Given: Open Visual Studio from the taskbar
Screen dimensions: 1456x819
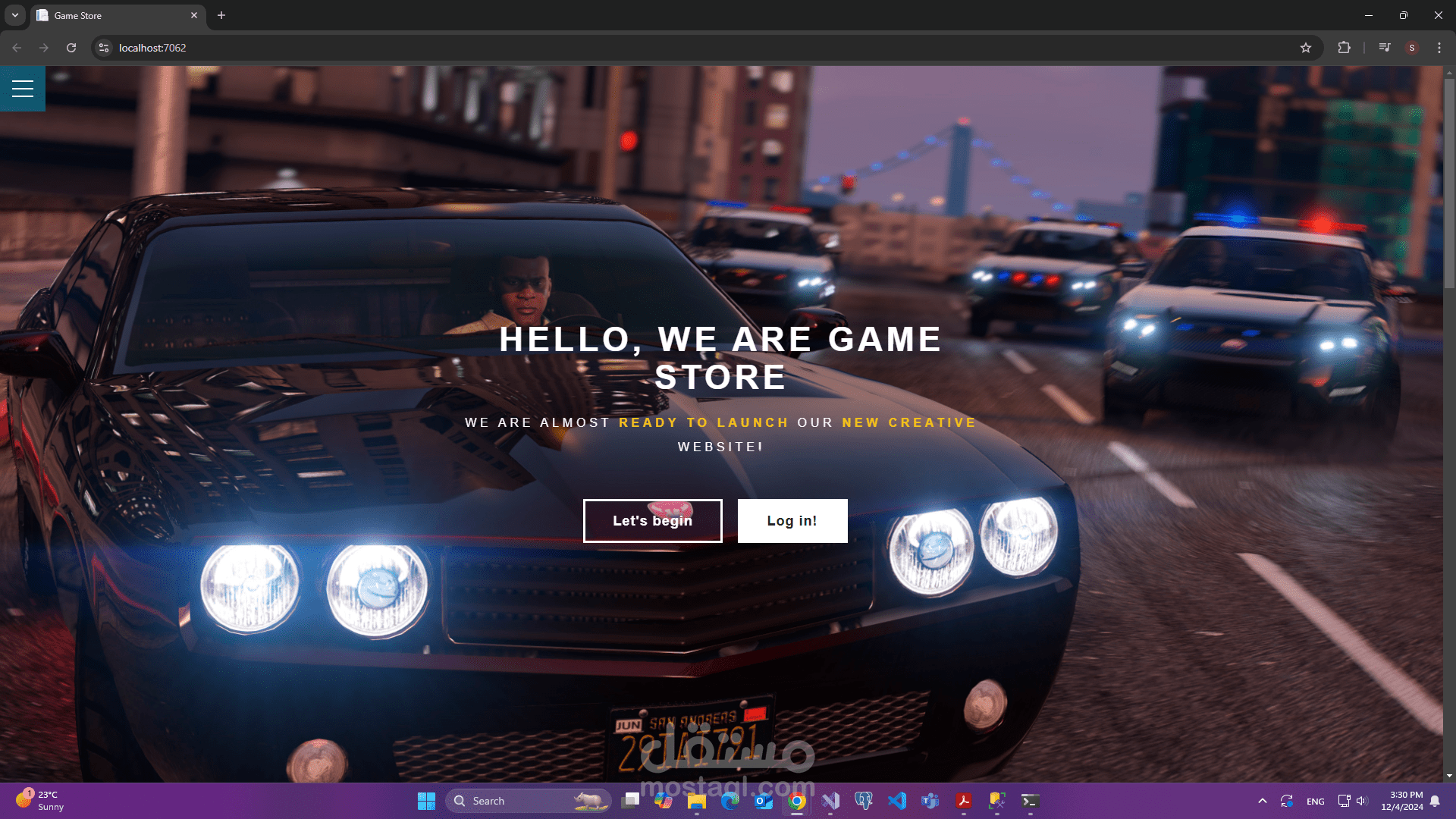Looking at the screenshot, I should (x=830, y=801).
